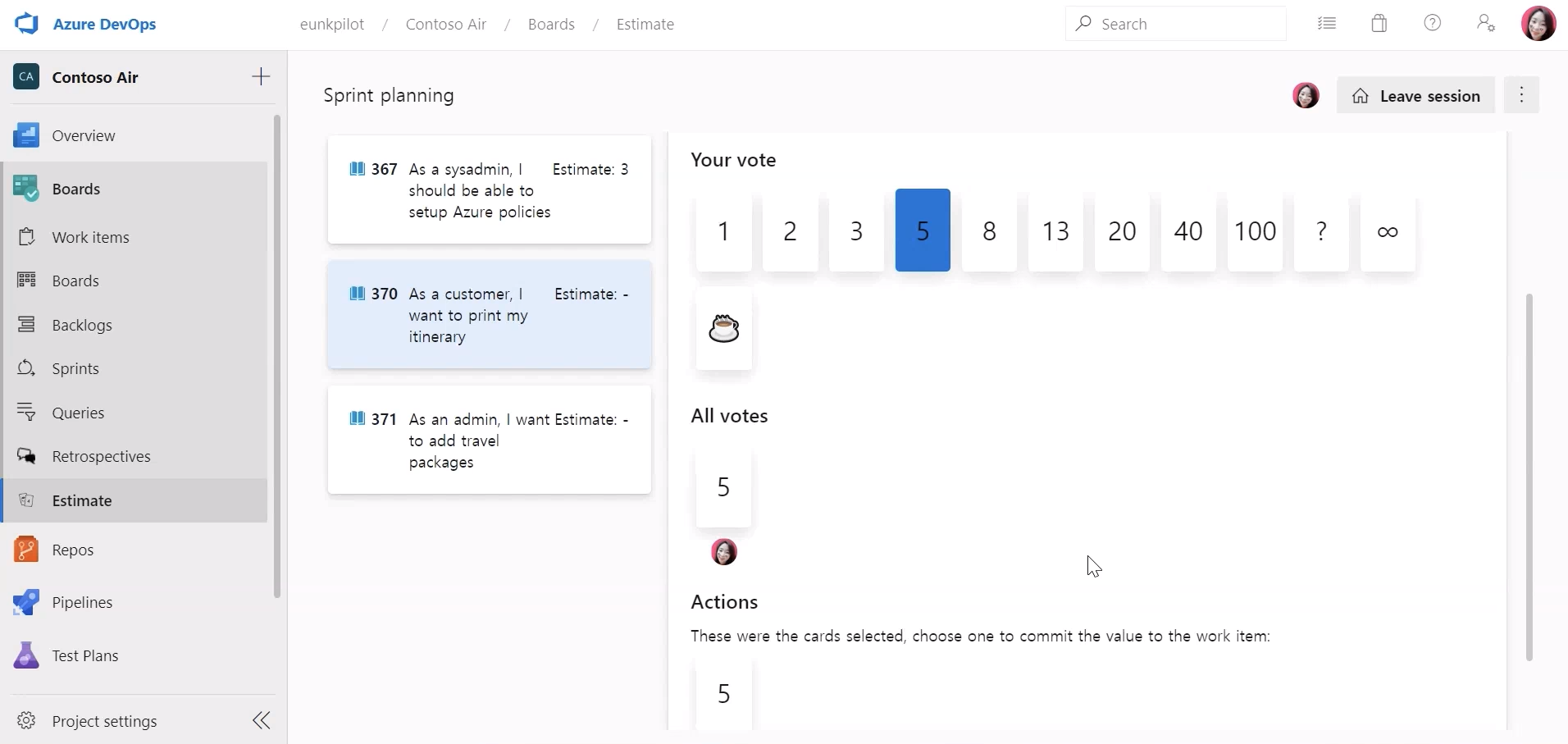Focus the Search box
The image size is (1568, 744).
[1176, 24]
